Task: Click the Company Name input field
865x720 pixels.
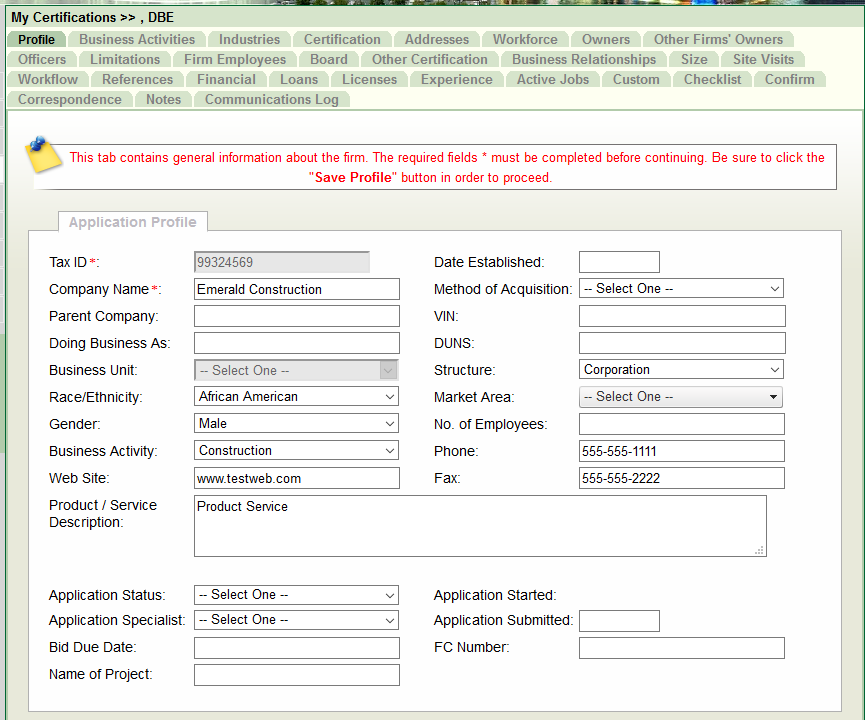Action: [296, 290]
